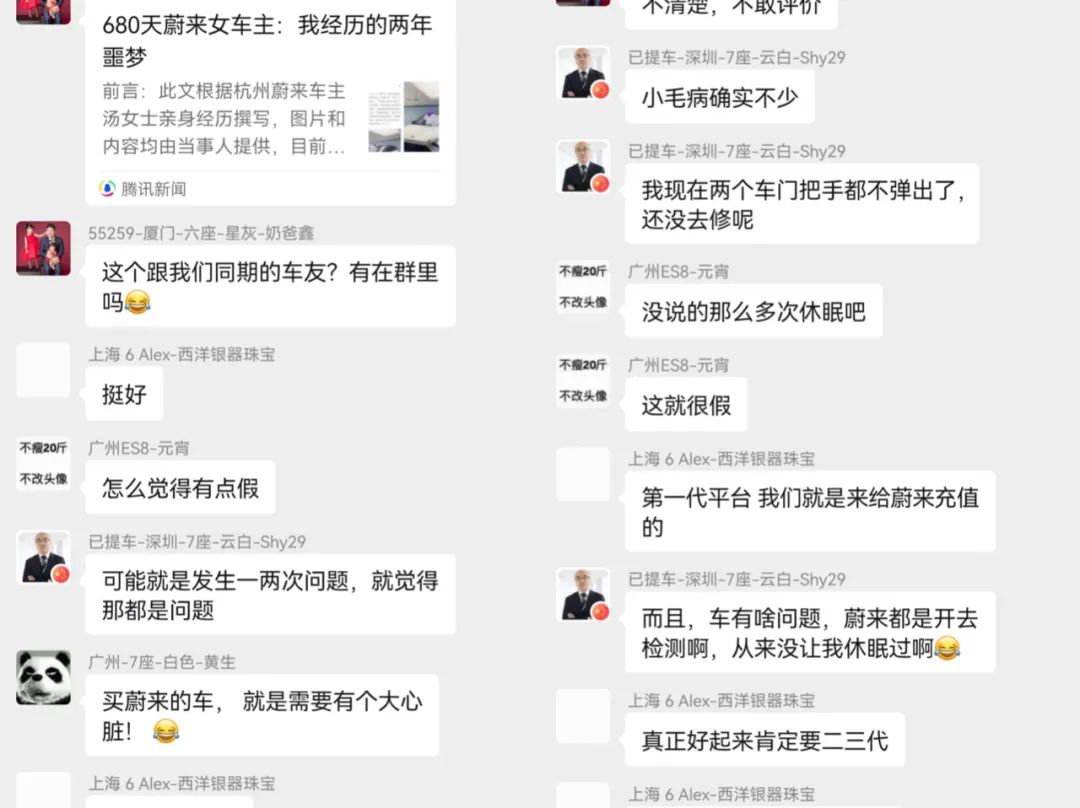Viewport: 1080px width, 808px height.
Task: Tap avatar next to 我现在两个车门把手 message
Action: [x=583, y=167]
